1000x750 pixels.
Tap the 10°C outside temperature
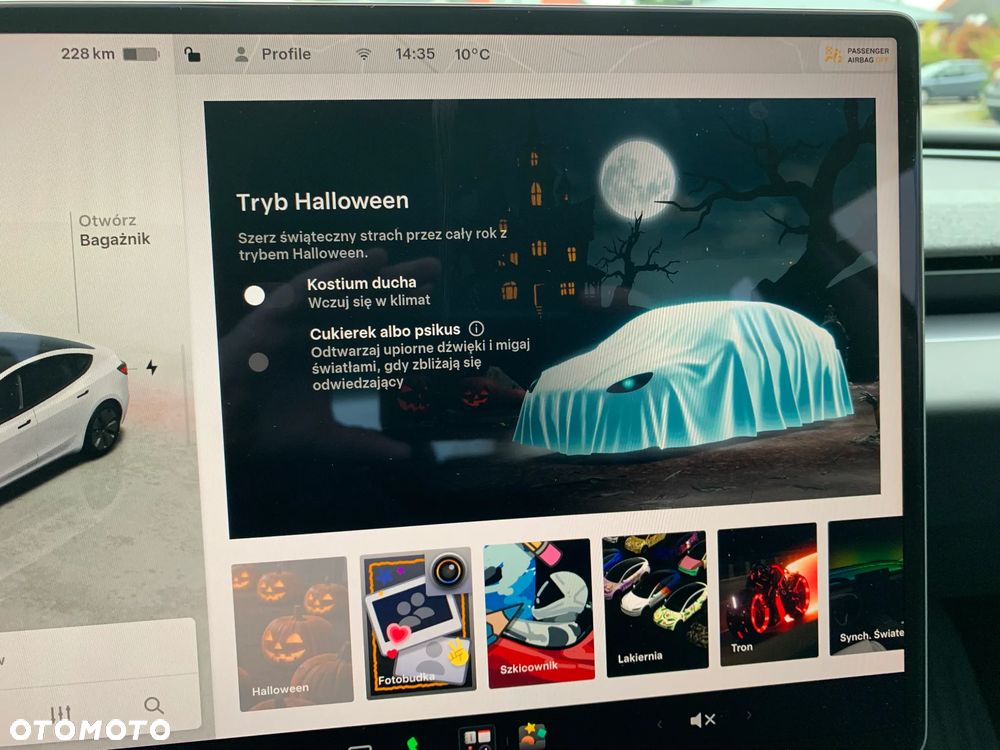pos(472,54)
